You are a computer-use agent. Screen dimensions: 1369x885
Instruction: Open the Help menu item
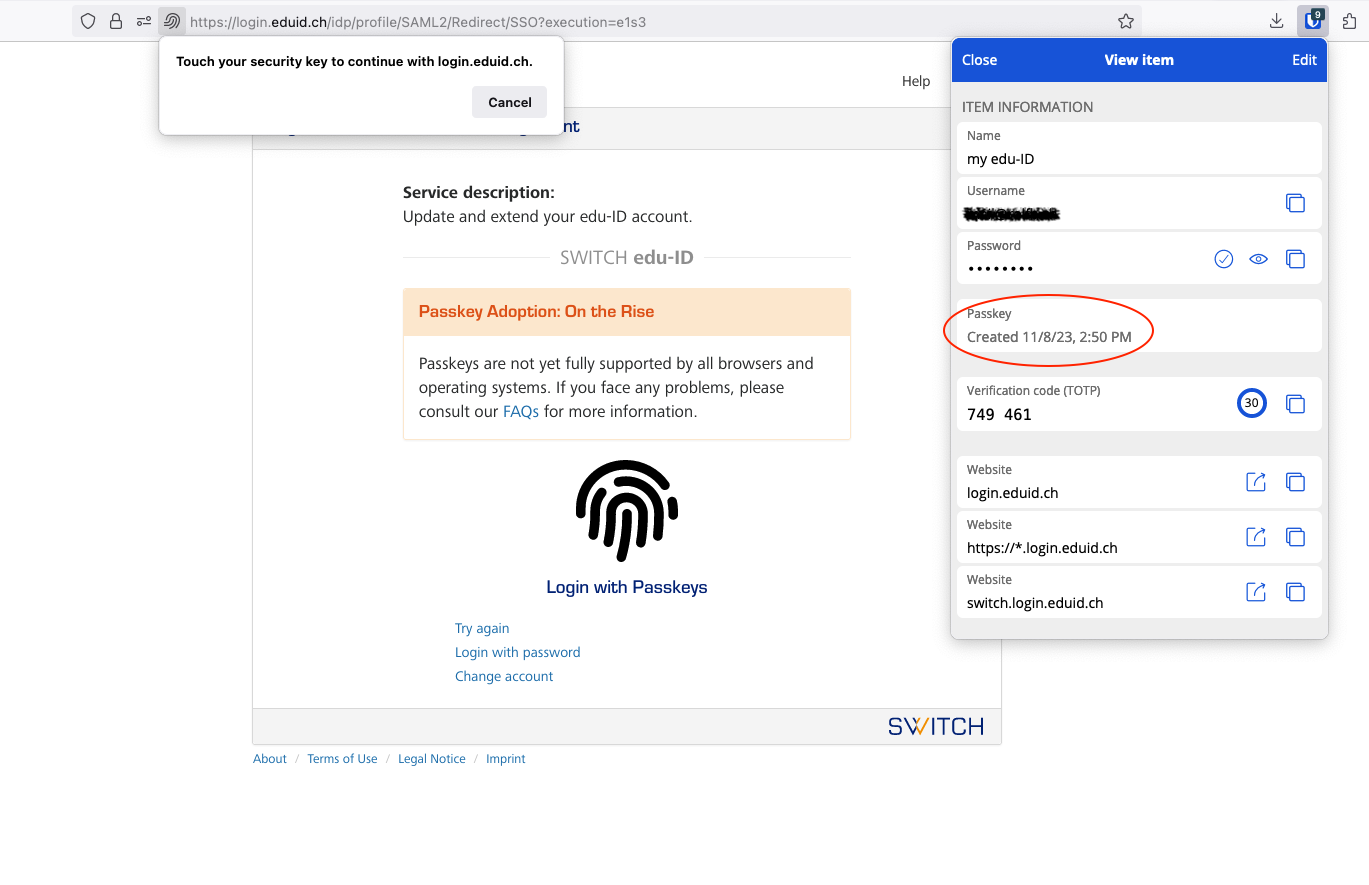[915, 81]
